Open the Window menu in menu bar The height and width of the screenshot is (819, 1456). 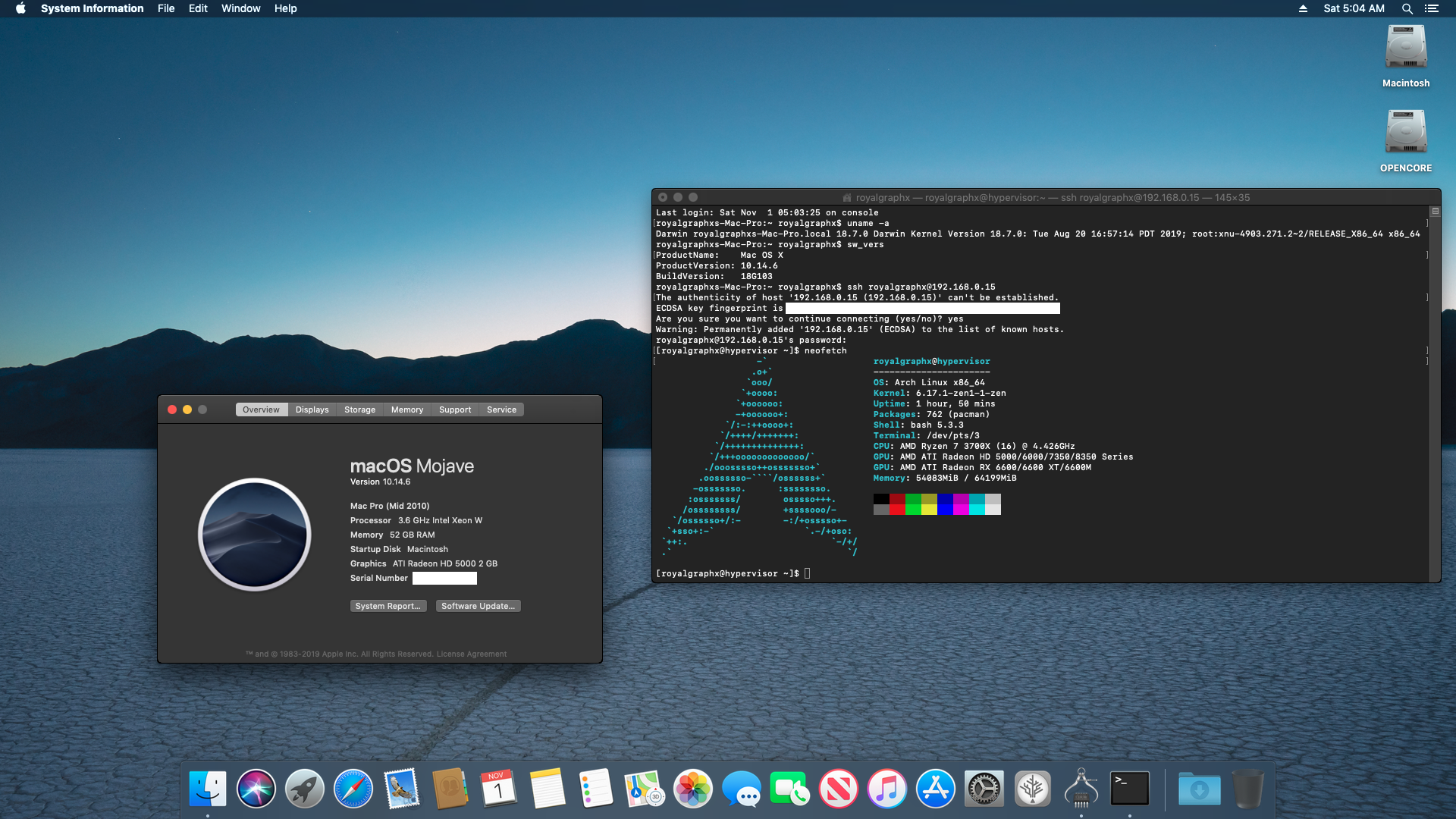(240, 8)
